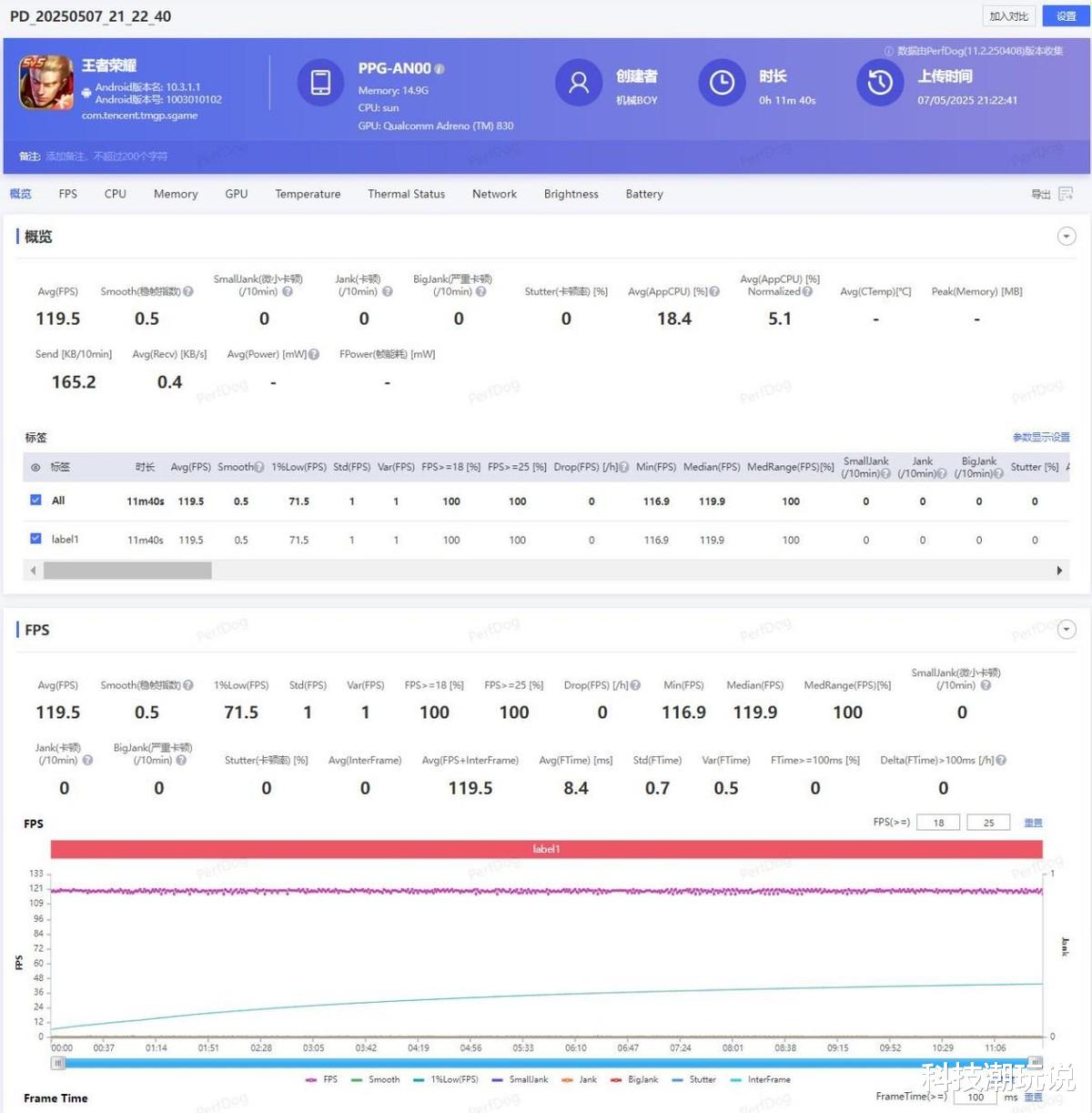Image resolution: width=1092 pixels, height=1113 pixels.
Task: Click help icon on table Drop(FPS) [/h] header
Action: point(624,468)
